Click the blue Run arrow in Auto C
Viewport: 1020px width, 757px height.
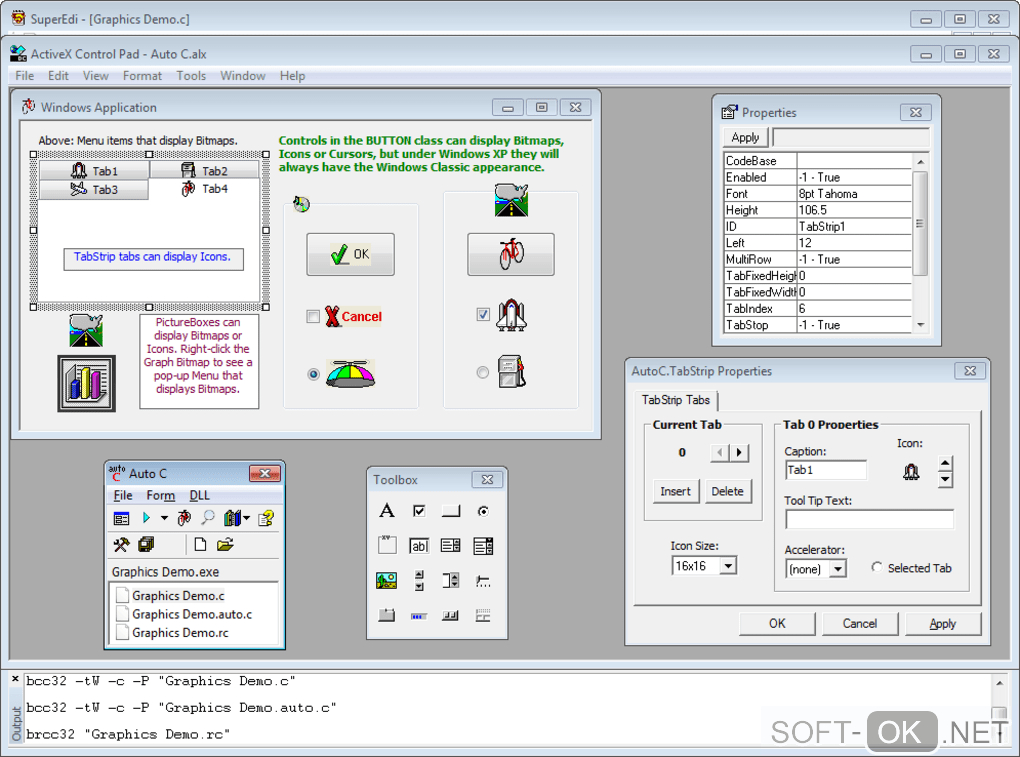pyautogui.click(x=146, y=518)
